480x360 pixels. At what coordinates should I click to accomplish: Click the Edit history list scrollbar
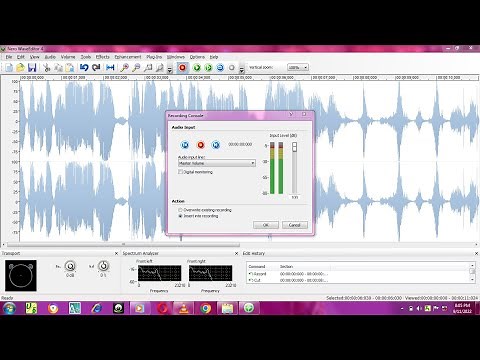point(472,273)
